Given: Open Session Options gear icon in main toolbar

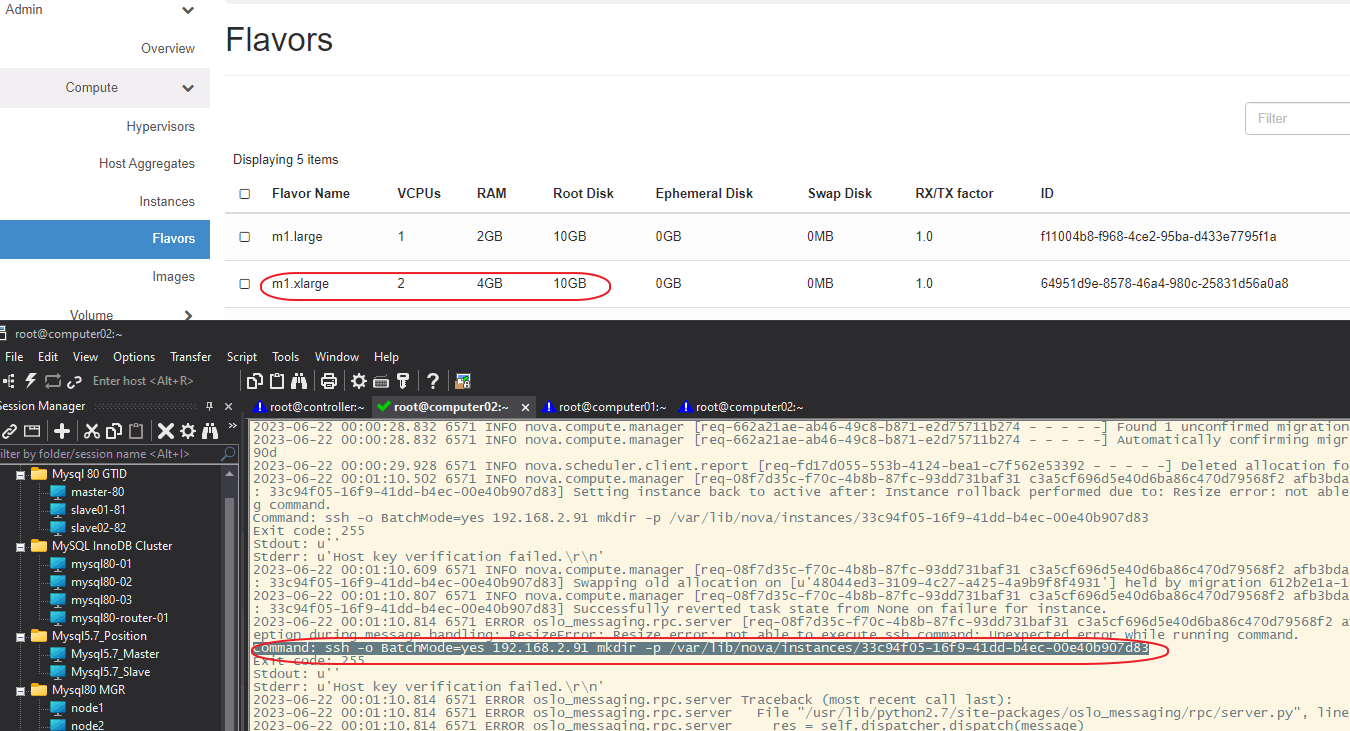Looking at the screenshot, I should click(358, 381).
